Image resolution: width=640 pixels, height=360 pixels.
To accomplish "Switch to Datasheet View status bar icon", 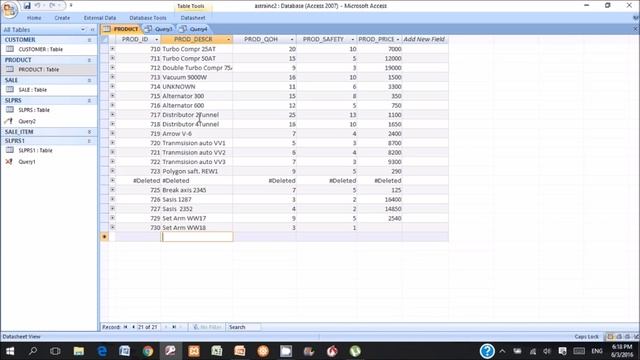I will (x=610, y=337).
